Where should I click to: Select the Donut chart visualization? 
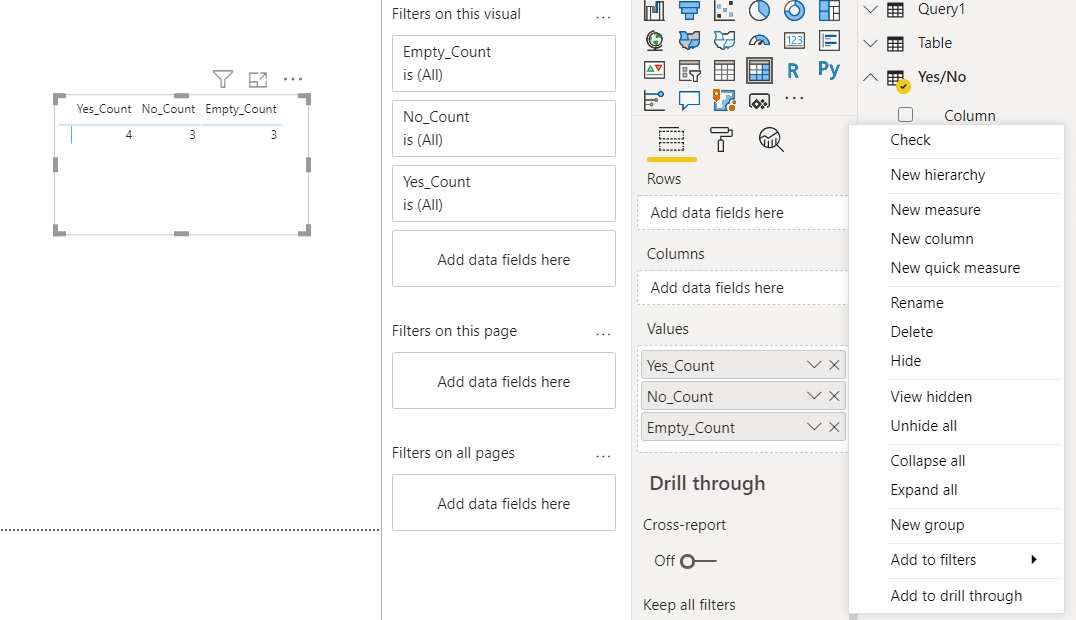(794, 10)
